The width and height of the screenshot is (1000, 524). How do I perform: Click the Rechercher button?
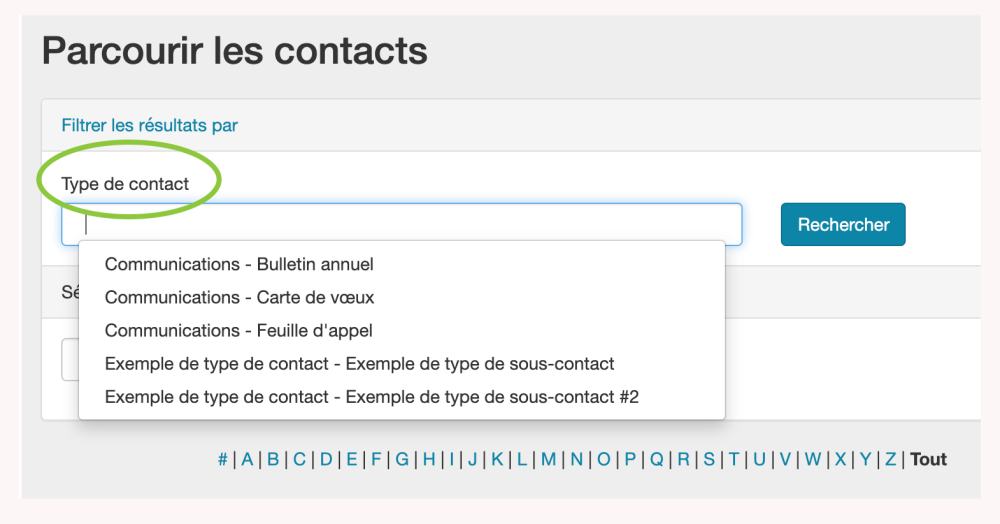(x=843, y=225)
